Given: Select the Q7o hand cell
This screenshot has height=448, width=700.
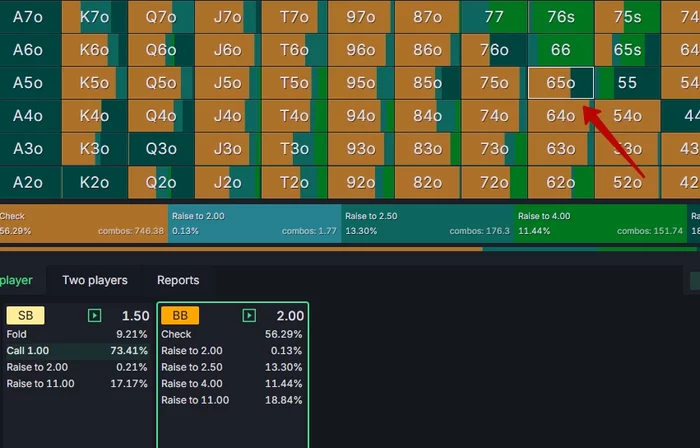Looking at the screenshot, I should [161, 17].
